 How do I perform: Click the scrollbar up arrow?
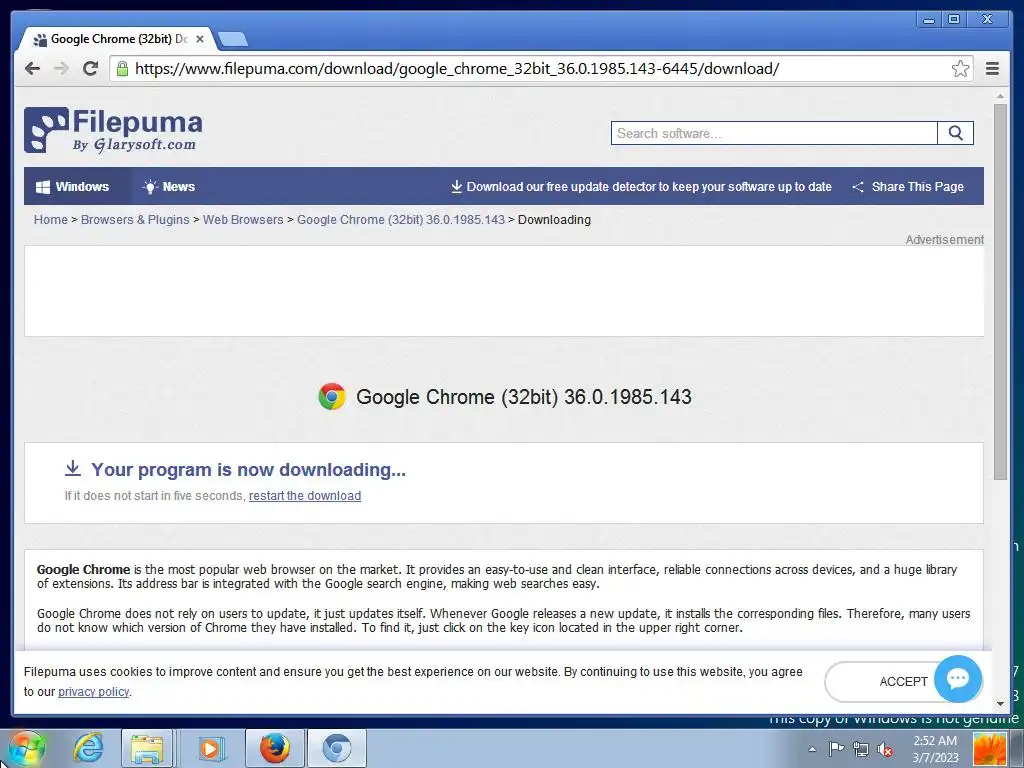coord(1000,96)
